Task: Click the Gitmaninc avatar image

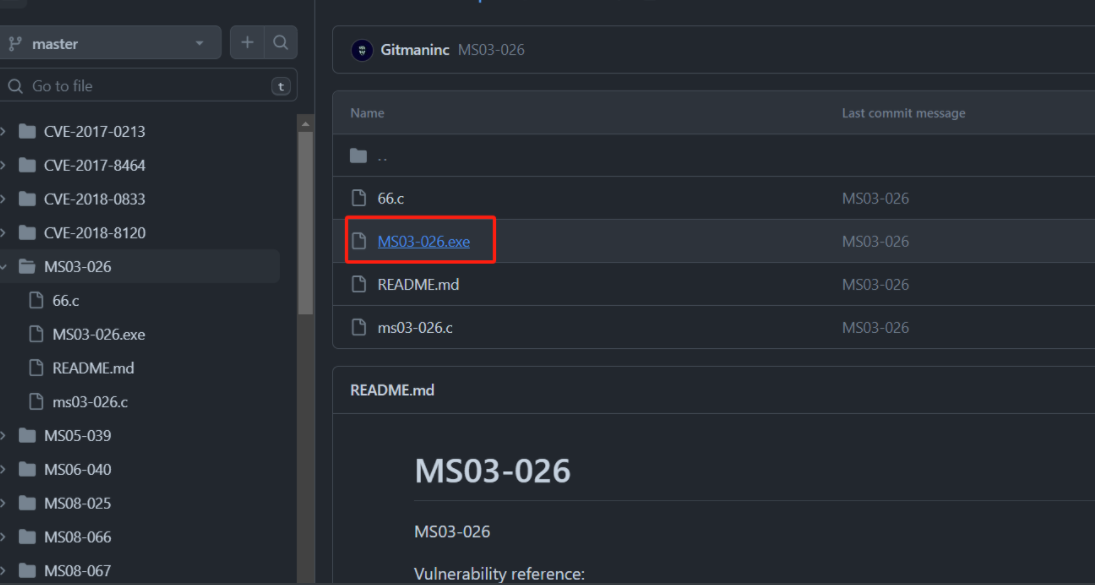Action: pyautogui.click(x=362, y=50)
